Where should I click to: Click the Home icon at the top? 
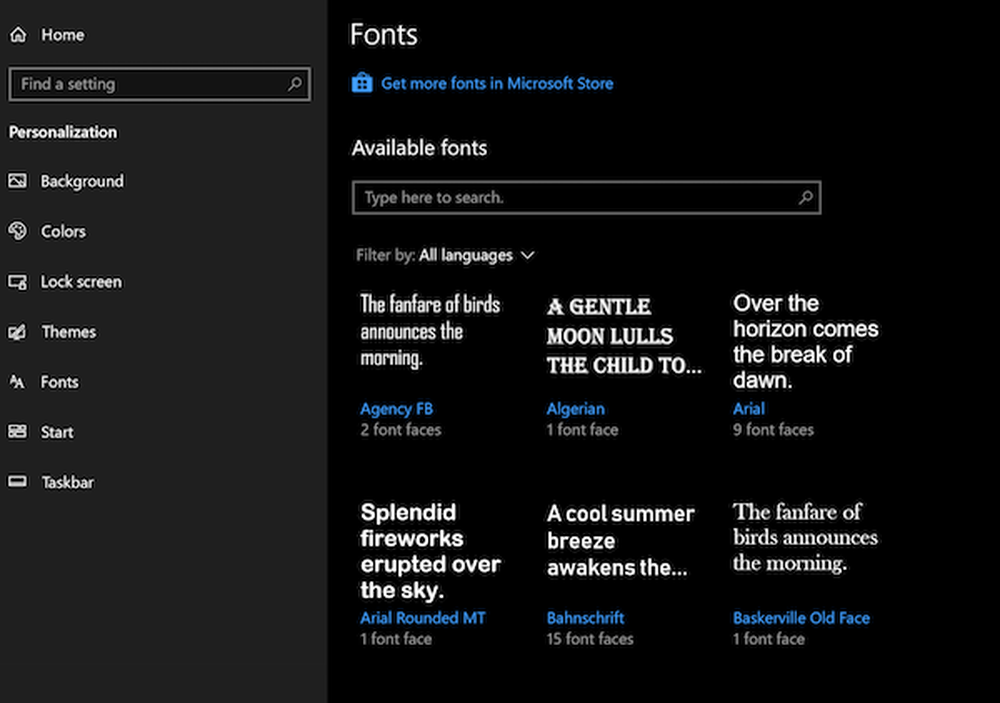pos(17,33)
